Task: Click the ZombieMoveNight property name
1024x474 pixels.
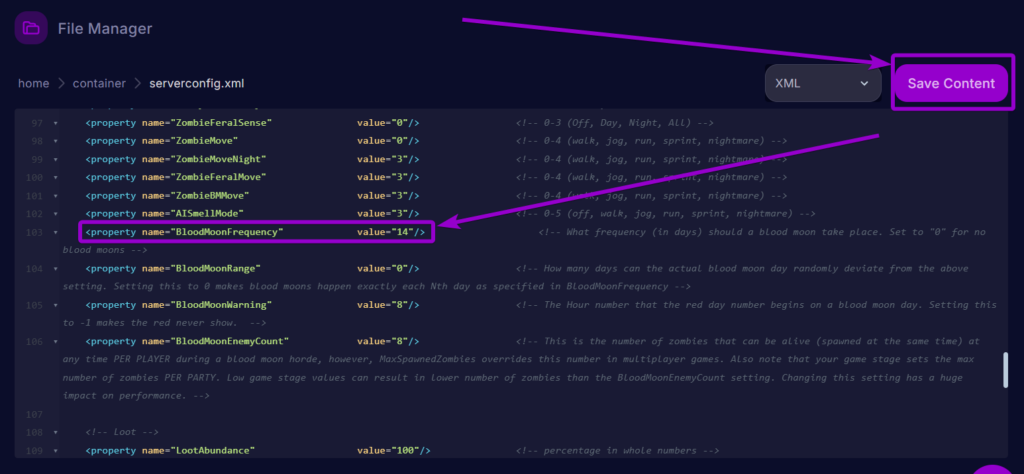Action: coord(219,159)
